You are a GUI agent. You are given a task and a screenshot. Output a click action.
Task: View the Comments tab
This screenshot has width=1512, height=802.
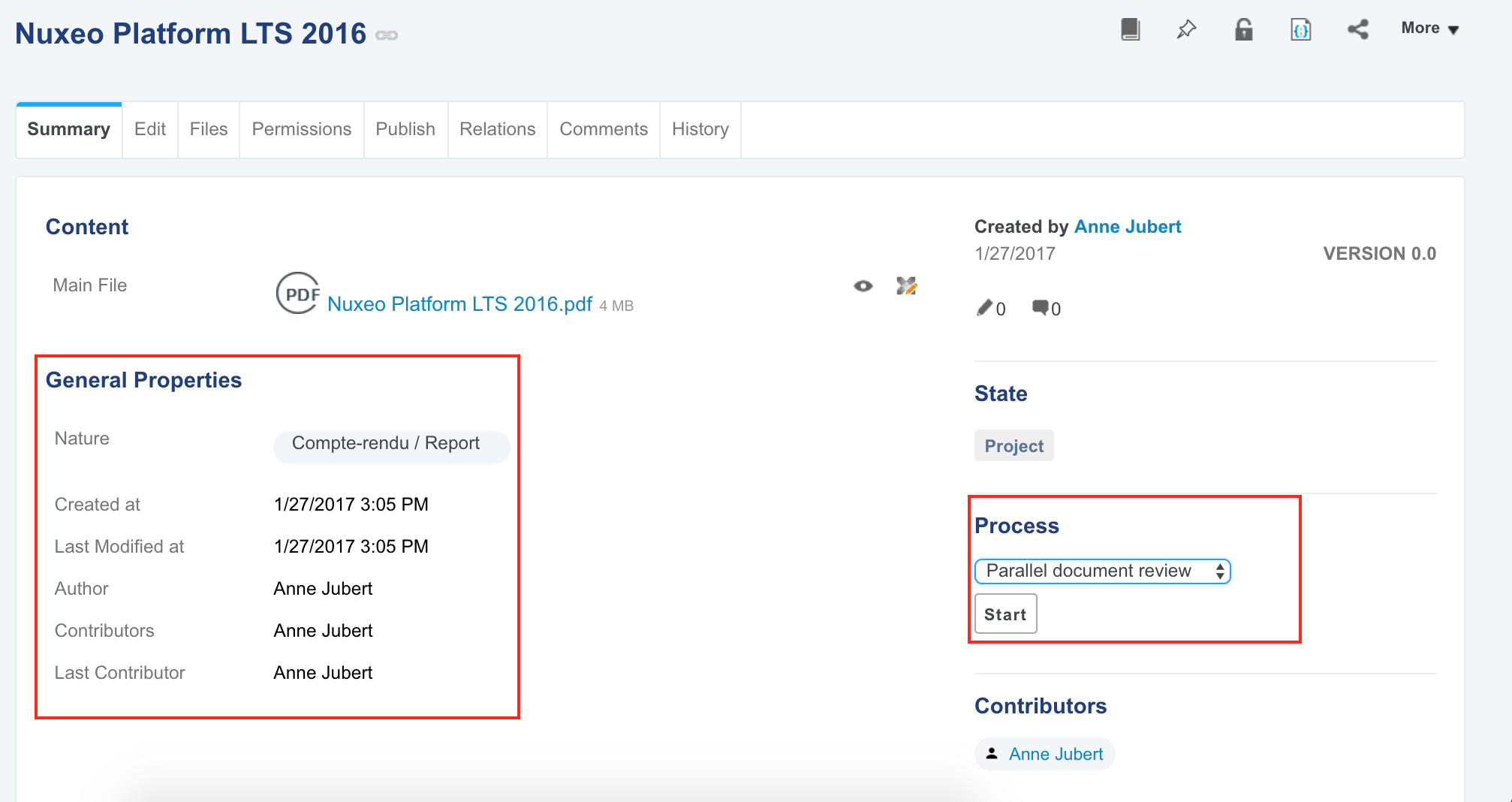click(x=604, y=129)
